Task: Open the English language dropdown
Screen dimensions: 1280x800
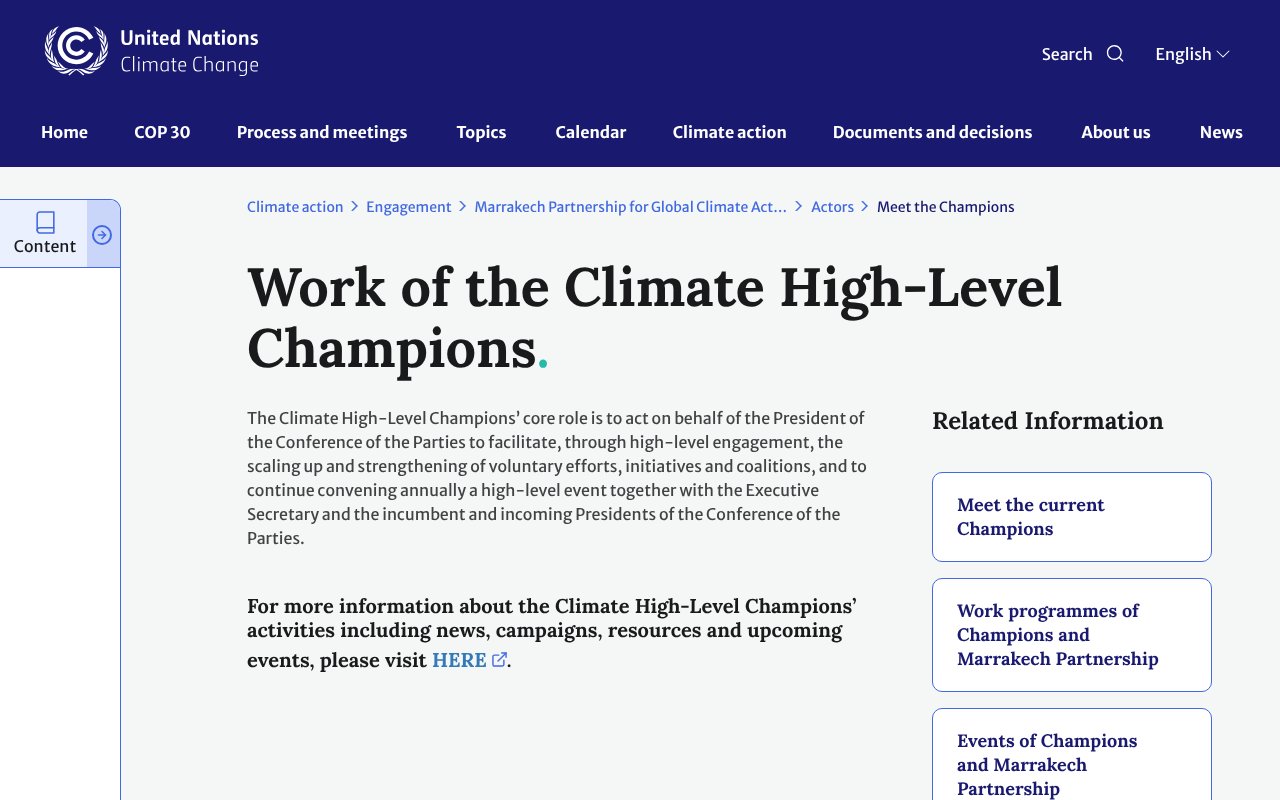Action: point(1192,54)
